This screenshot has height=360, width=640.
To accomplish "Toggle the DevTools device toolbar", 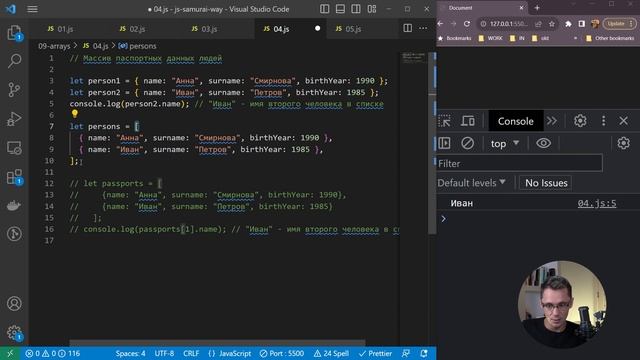I will 468,121.
